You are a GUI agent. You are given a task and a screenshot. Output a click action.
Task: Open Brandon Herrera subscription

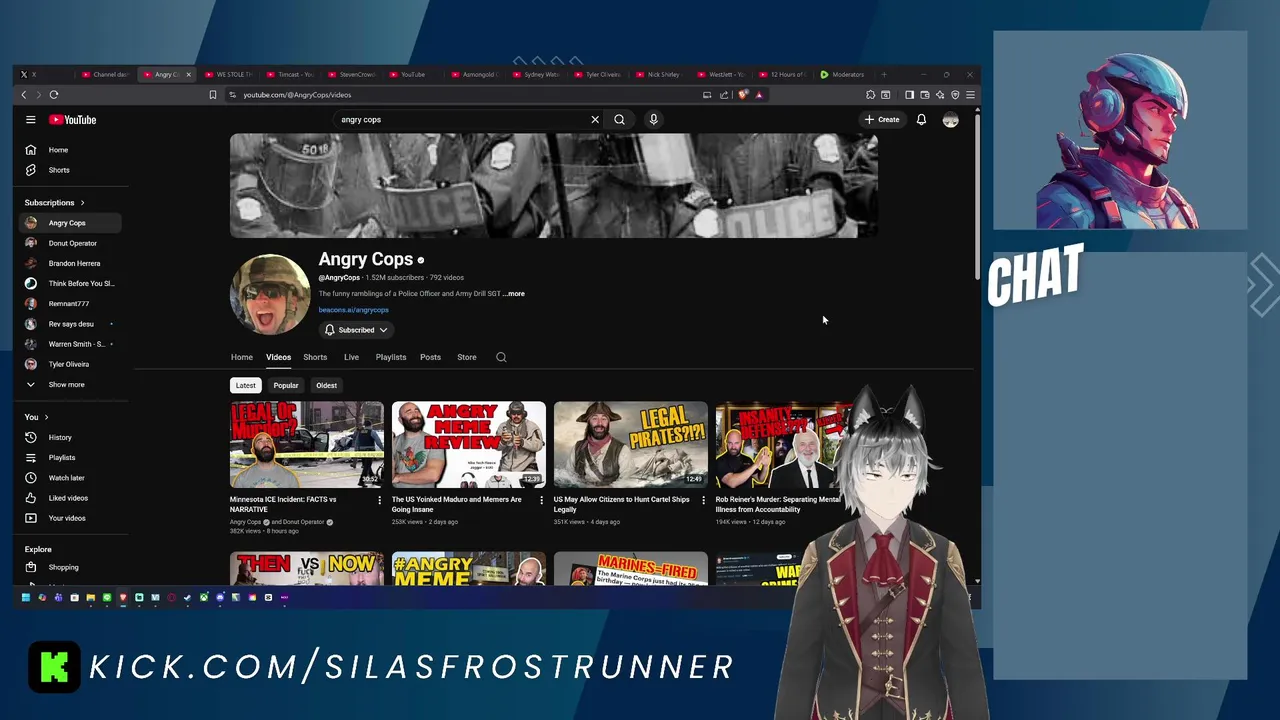point(70,263)
